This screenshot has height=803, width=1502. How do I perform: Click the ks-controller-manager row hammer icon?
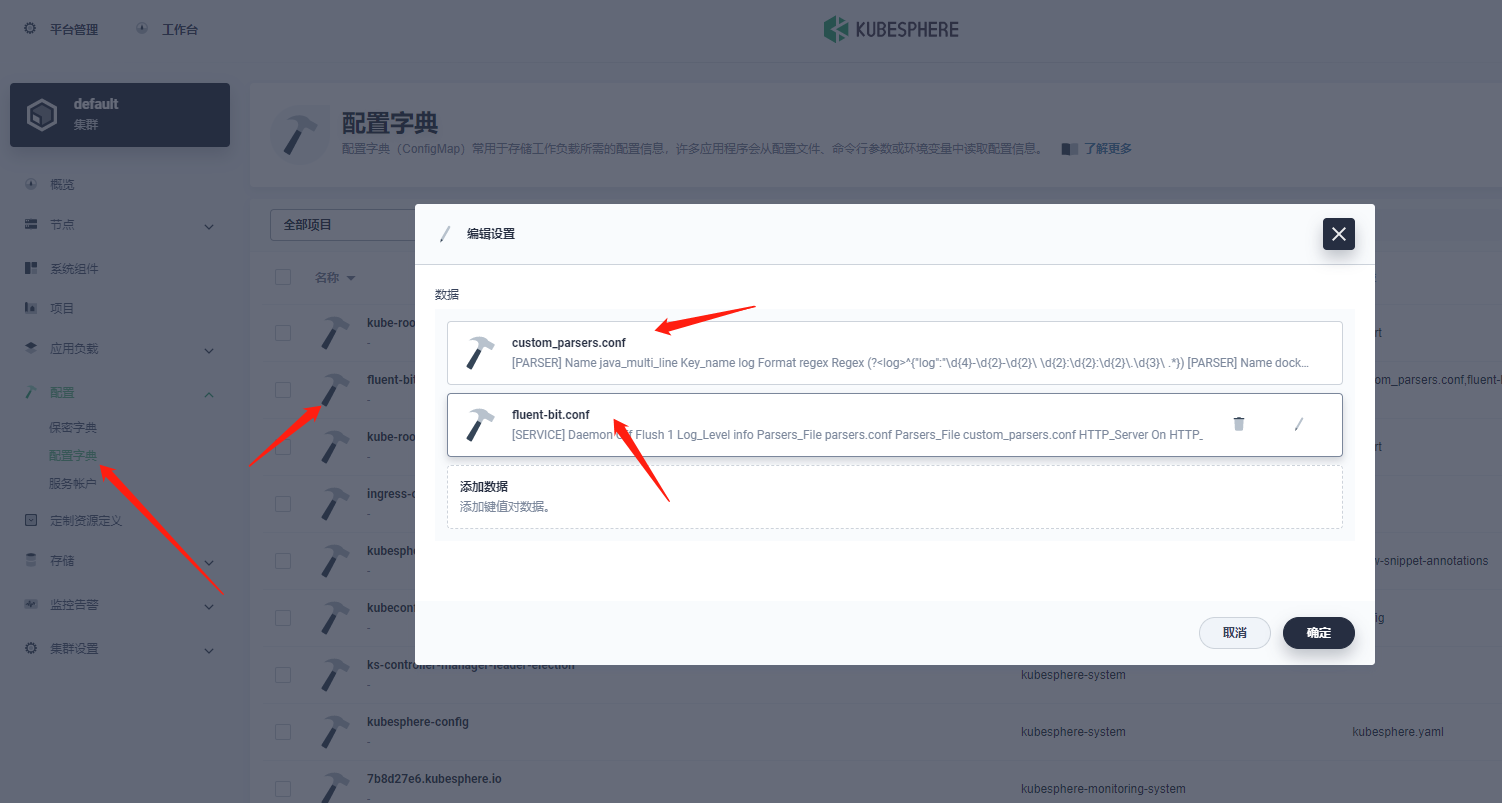tap(335, 675)
